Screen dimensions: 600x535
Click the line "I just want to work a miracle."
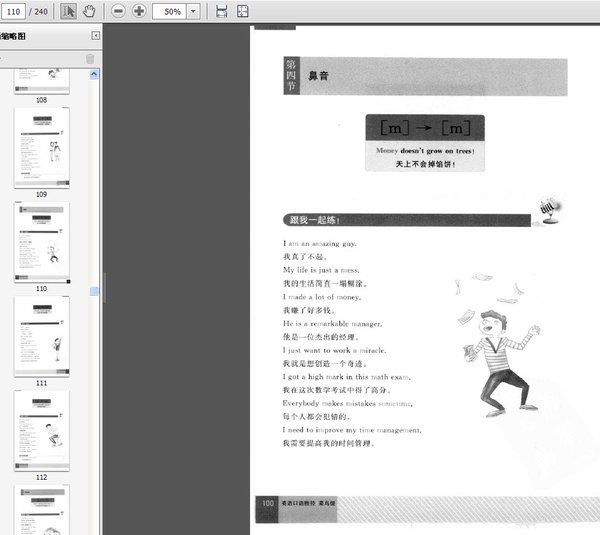coord(334,350)
